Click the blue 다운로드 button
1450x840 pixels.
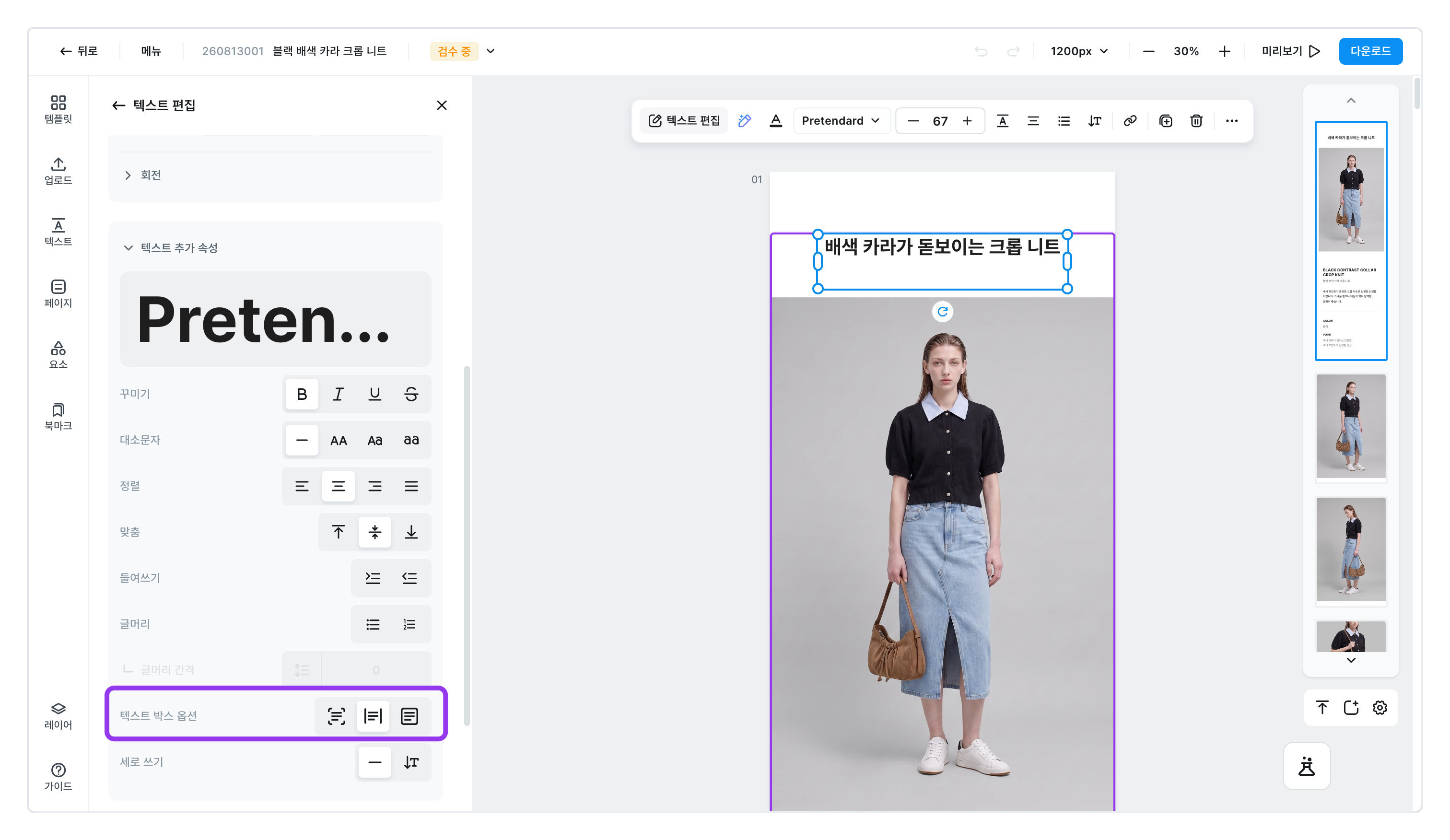(1370, 51)
